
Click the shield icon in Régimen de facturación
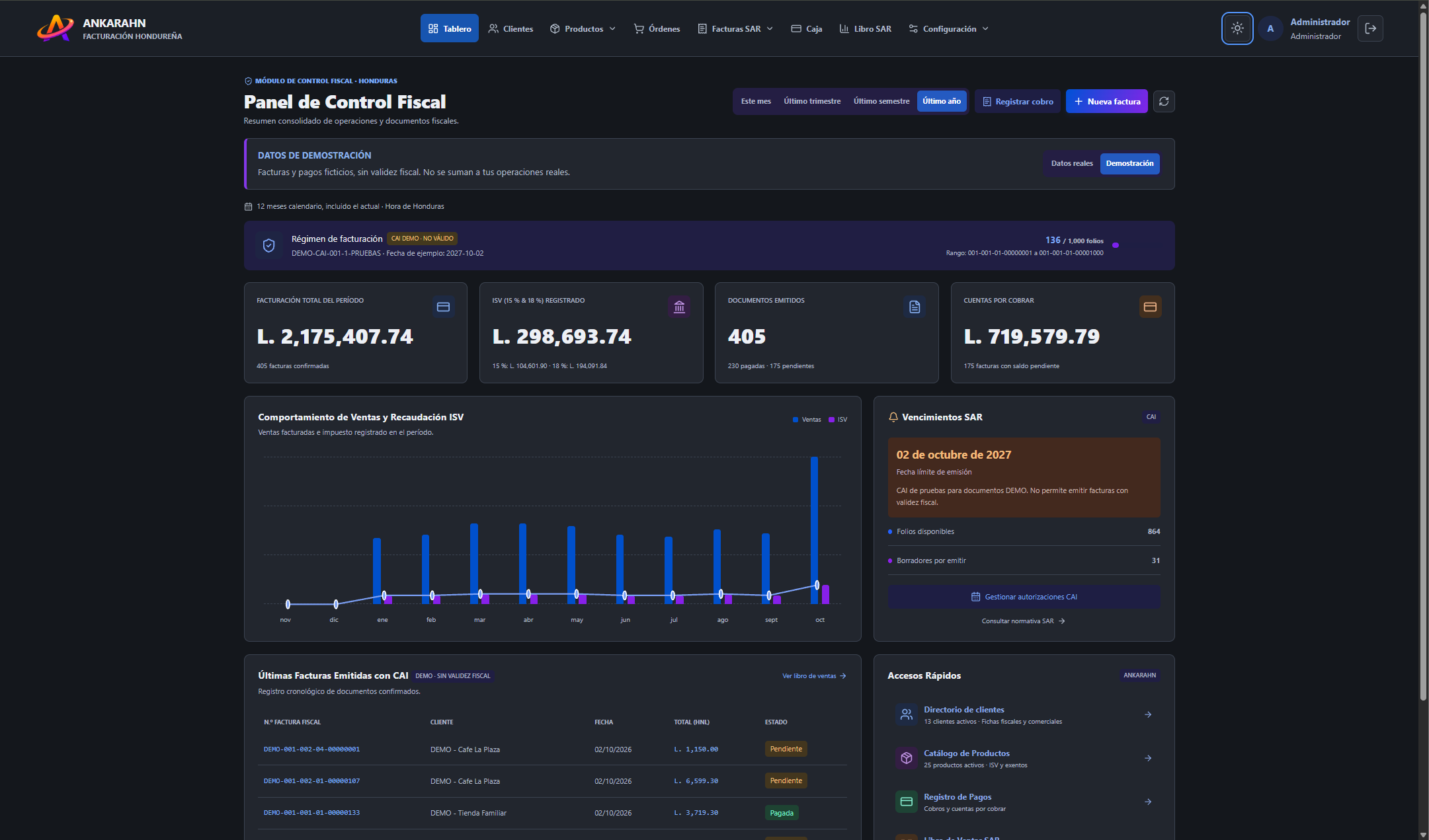coord(268,245)
